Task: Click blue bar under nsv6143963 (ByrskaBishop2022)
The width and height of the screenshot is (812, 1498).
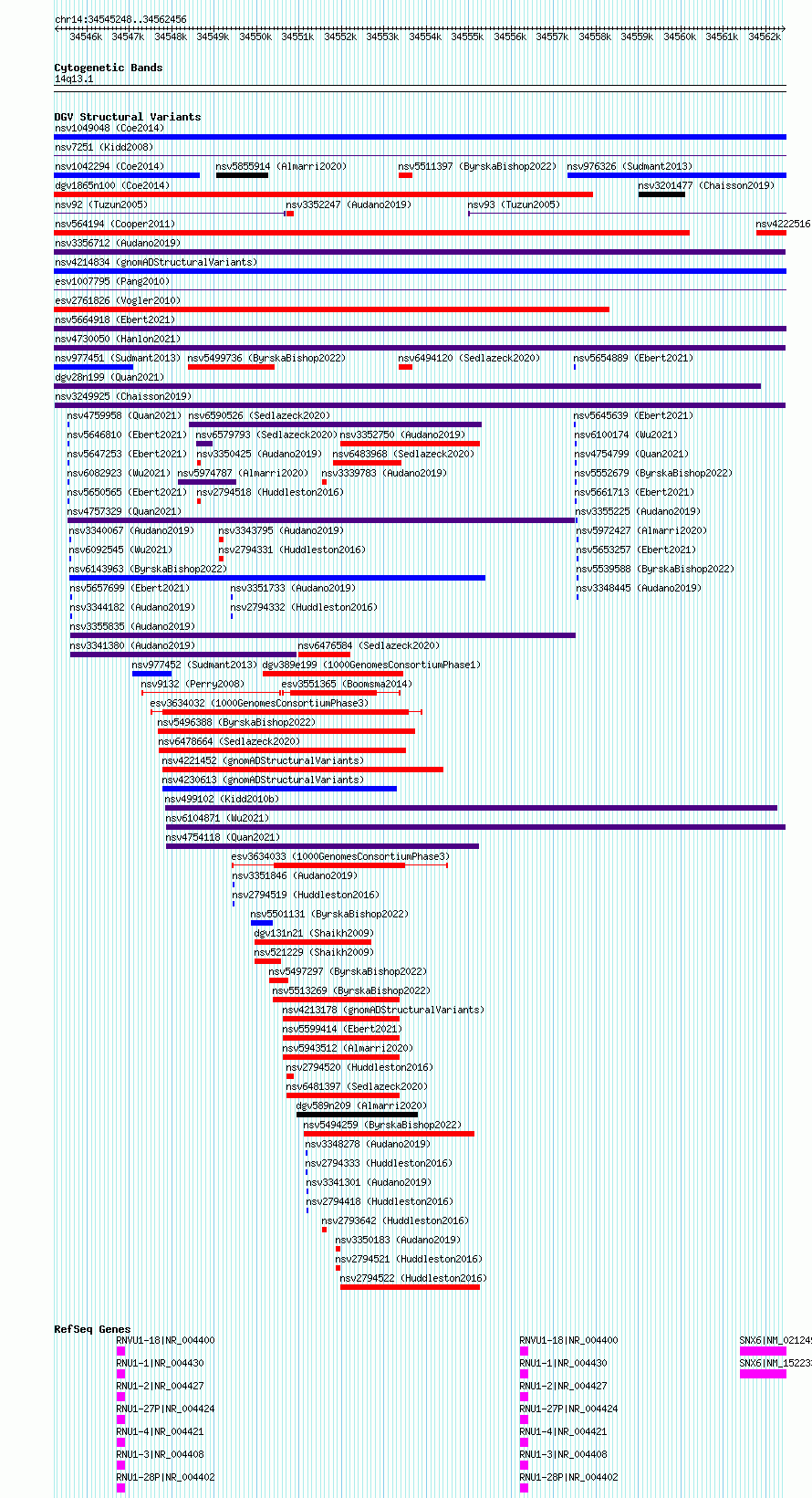Action: click(x=277, y=578)
